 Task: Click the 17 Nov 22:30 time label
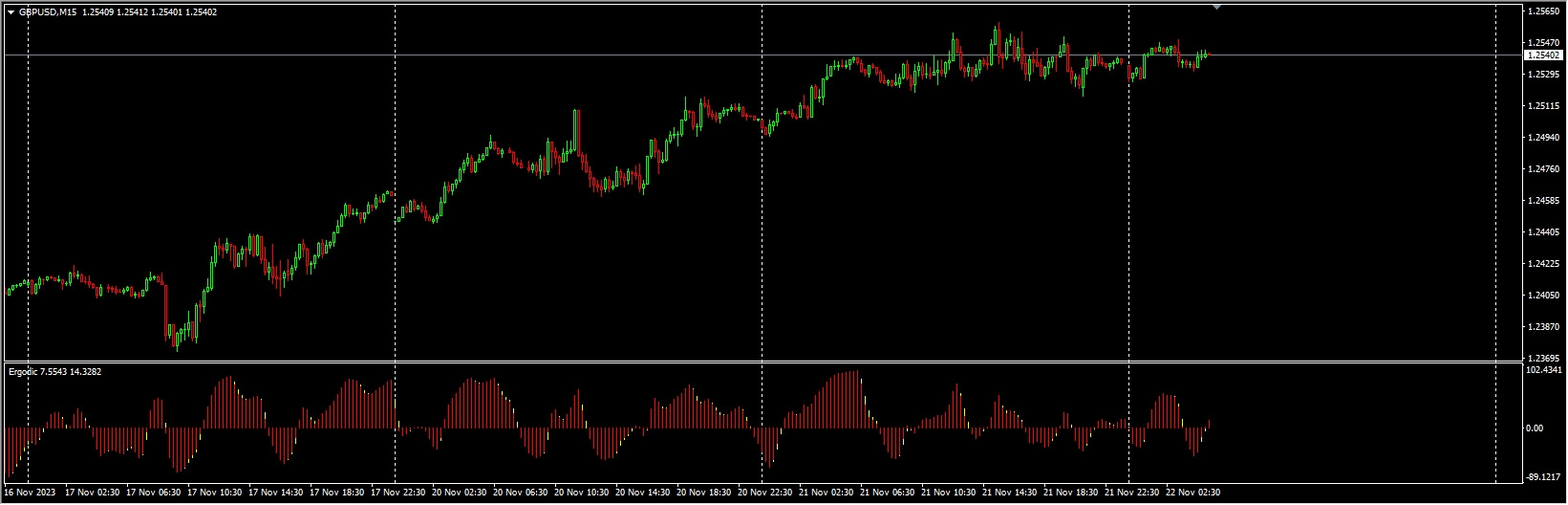pyautogui.click(x=397, y=493)
